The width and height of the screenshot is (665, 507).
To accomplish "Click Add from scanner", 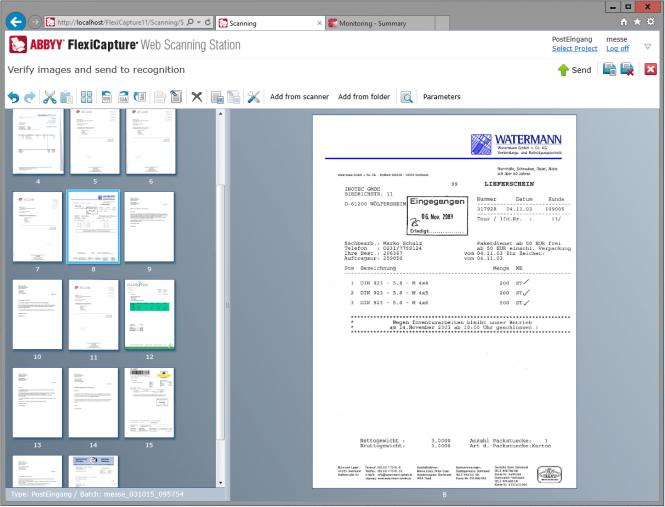I will coord(299,97).
